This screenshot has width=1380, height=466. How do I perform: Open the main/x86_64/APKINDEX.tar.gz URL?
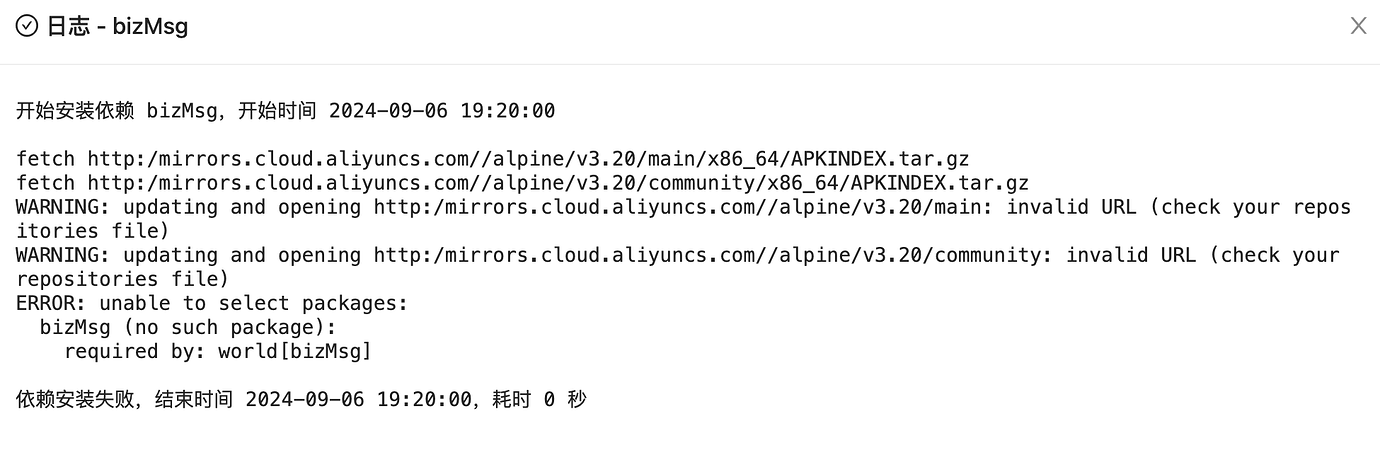pos(528,159)
